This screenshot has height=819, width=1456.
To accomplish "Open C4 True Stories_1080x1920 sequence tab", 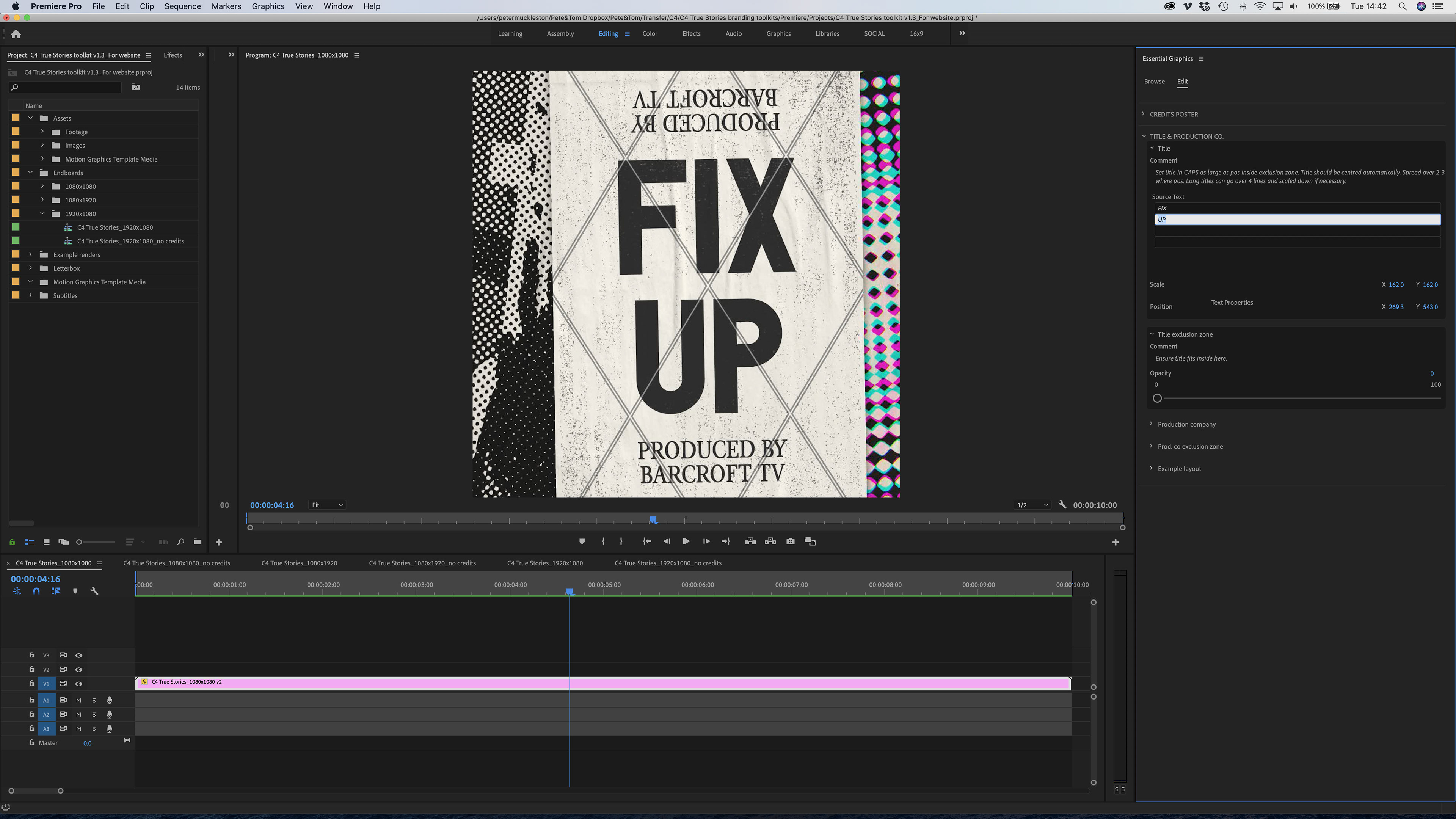I will (300, 563).
